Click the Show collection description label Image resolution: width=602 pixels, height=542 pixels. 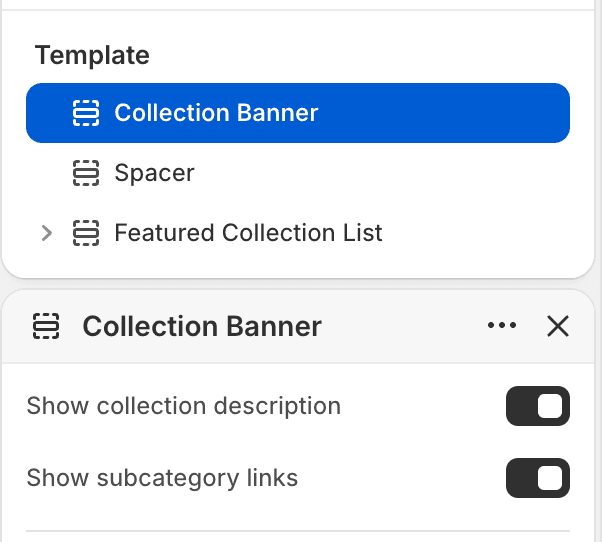184,406
